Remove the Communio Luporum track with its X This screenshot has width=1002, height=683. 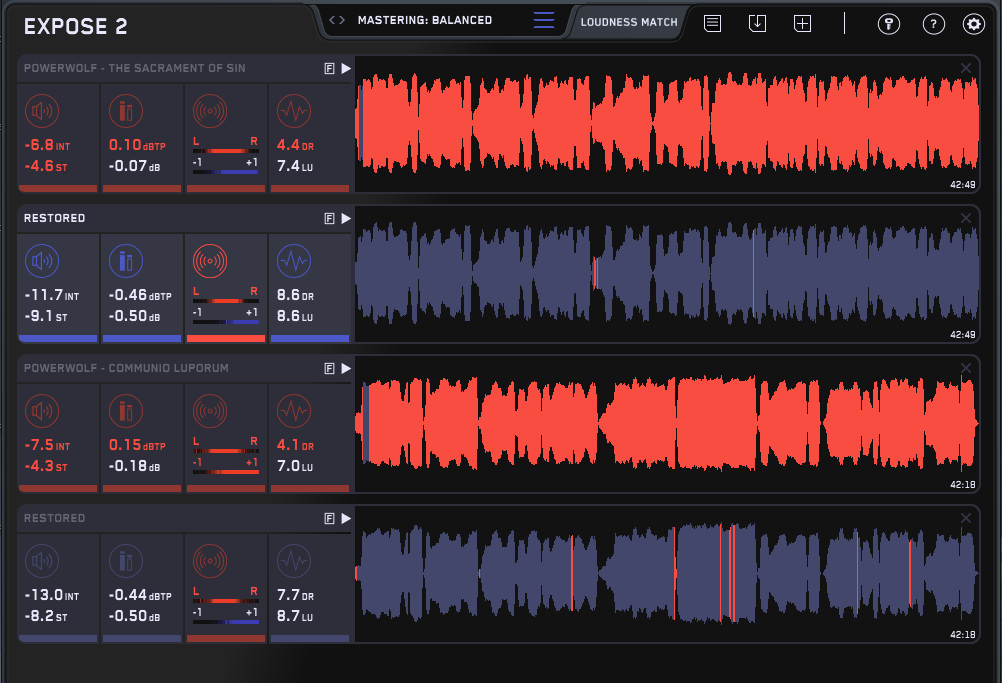966,368
